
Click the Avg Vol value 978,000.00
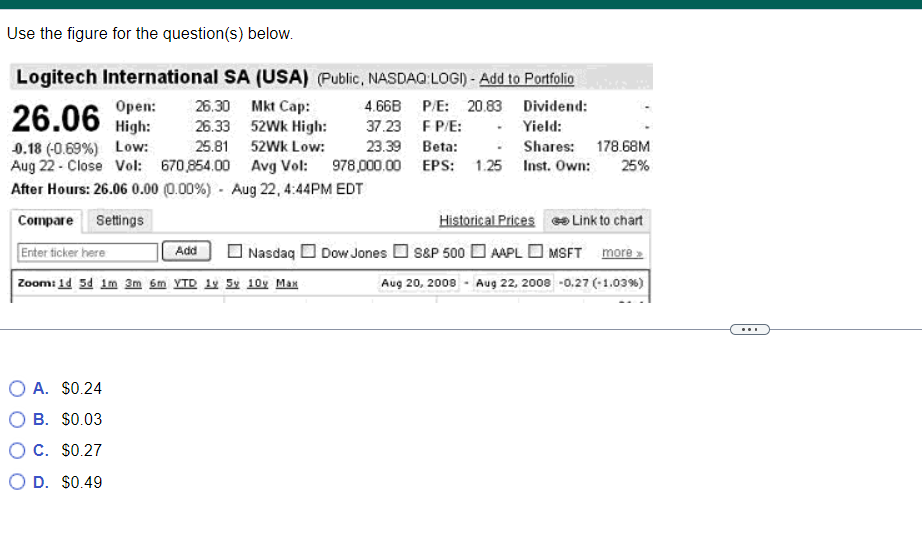point(366,166)
